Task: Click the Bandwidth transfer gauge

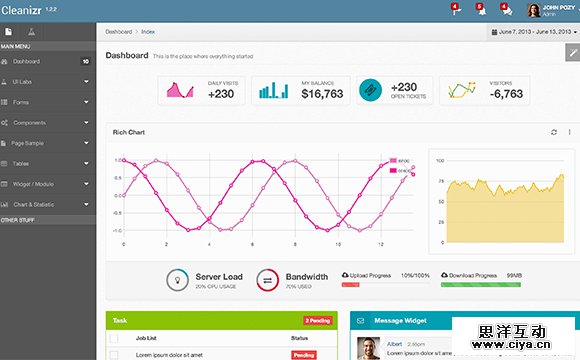Action: click(267, 280)
